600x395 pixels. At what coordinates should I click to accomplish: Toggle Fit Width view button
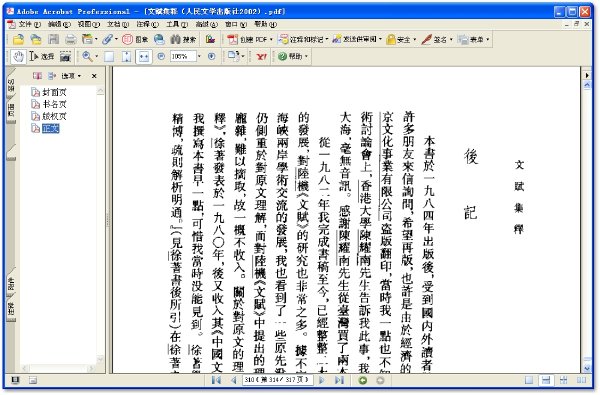(143, 57)
